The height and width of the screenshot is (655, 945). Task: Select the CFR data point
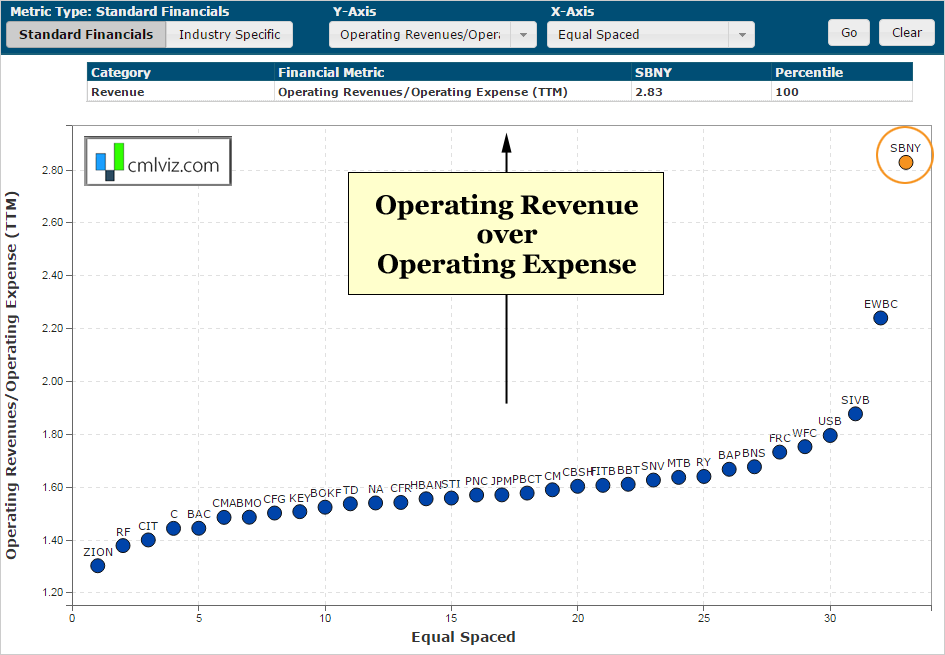(400, 502)
